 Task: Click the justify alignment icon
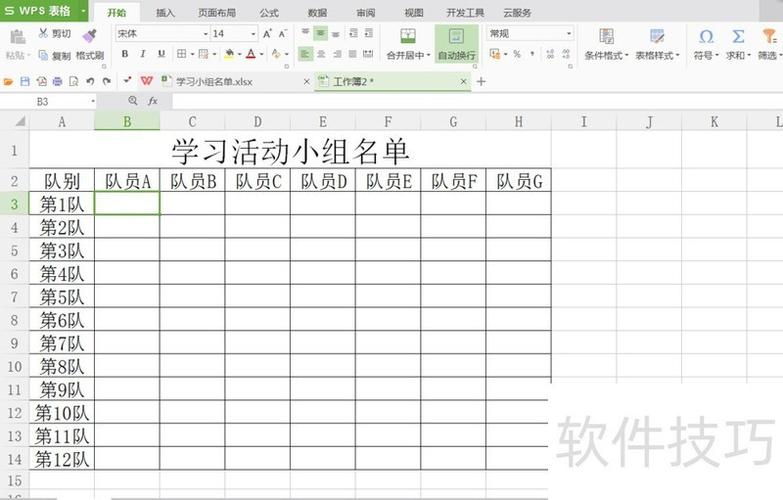tap(353, 53)
